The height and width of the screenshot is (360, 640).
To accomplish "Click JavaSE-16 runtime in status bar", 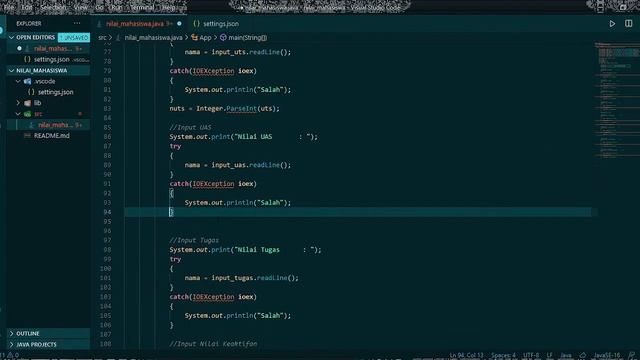I will pyautogui.click(x=607, y=355).
